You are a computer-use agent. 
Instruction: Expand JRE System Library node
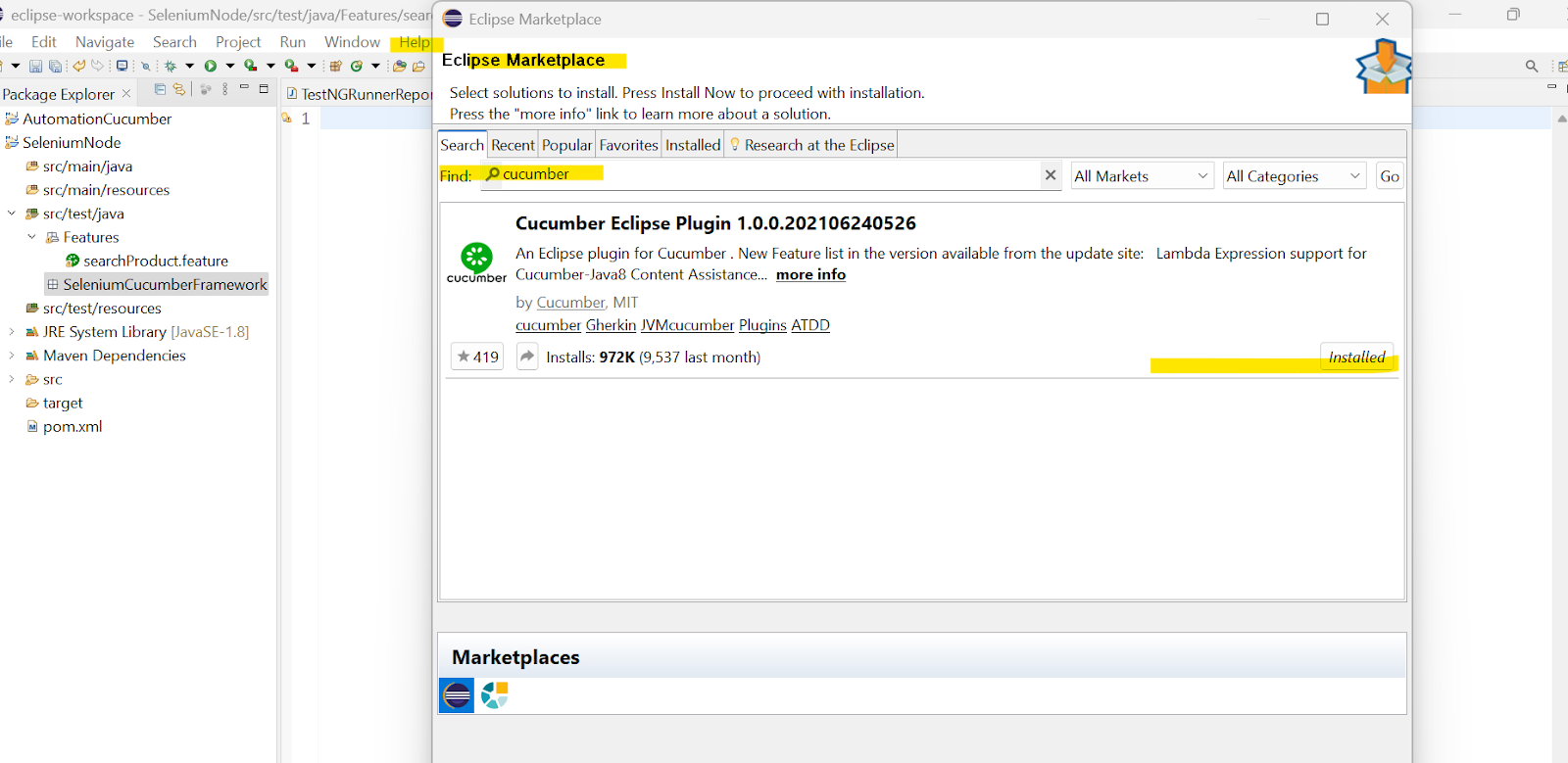tap(11, 332)
